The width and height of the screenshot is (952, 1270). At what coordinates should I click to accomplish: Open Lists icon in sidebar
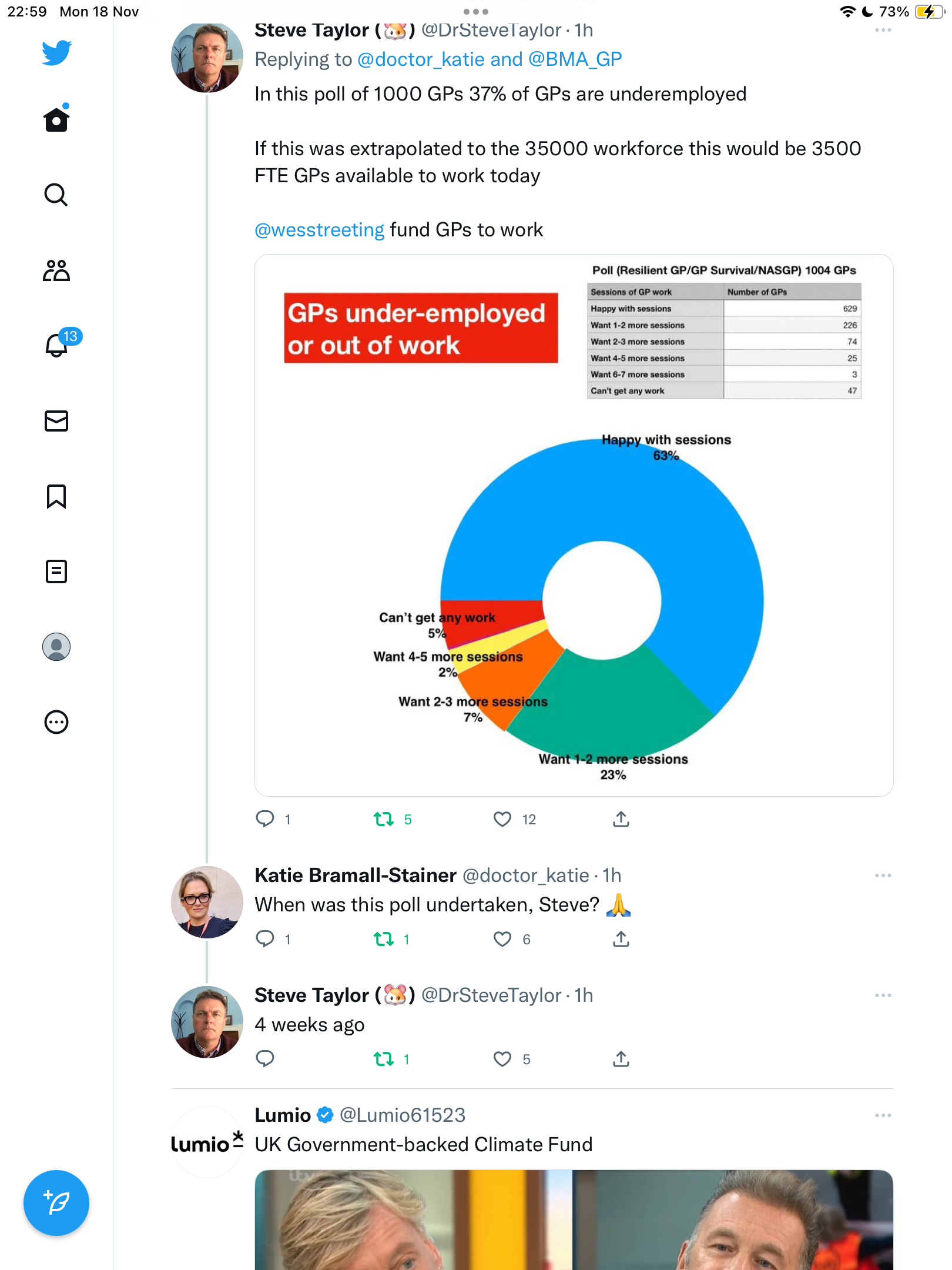(x=56, y=571)
